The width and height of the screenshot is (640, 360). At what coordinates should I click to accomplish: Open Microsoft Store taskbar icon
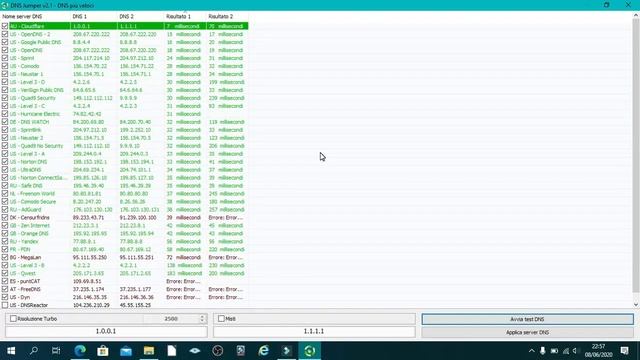point(102,351)
